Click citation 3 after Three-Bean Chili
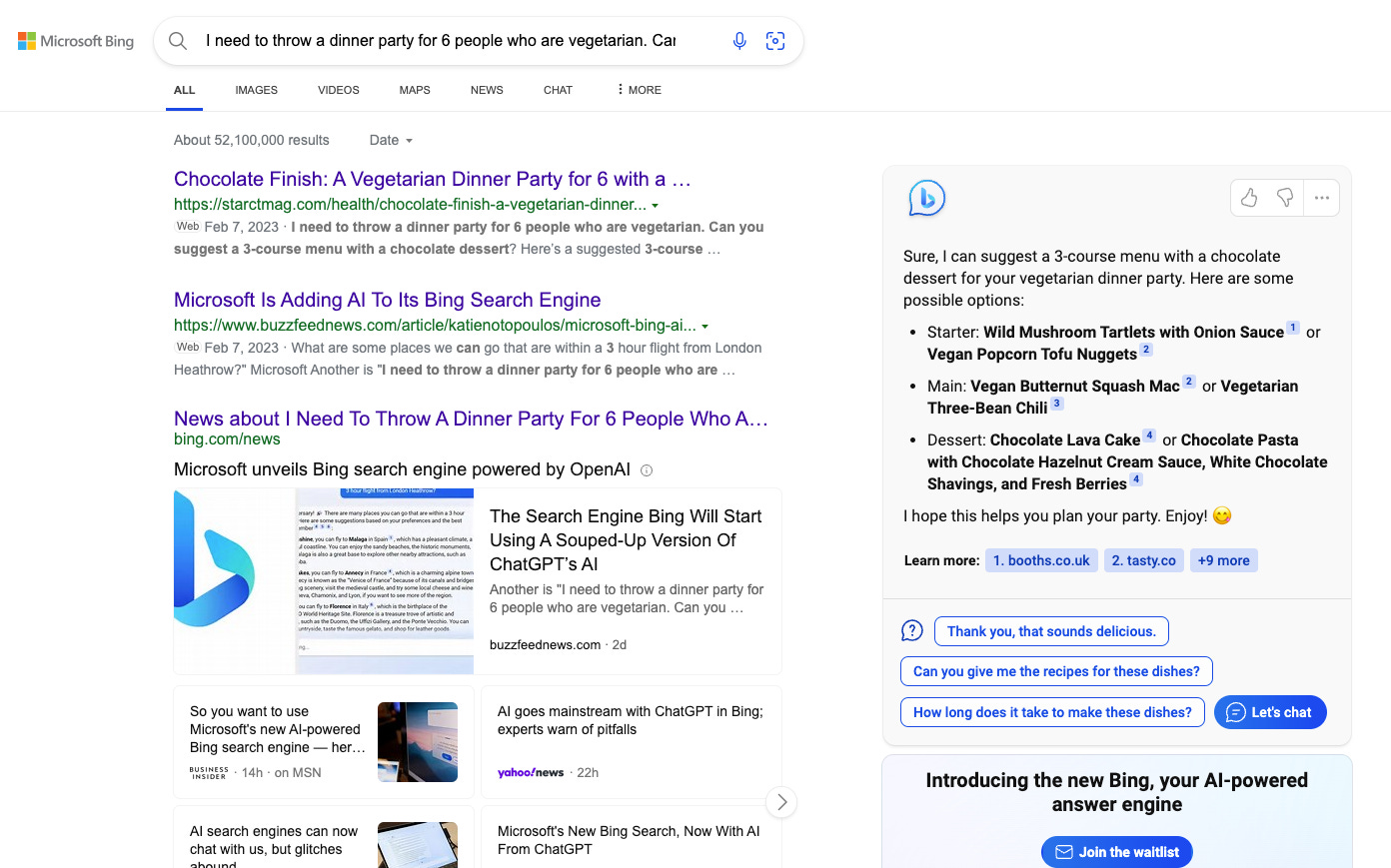 coord(1057,404)
